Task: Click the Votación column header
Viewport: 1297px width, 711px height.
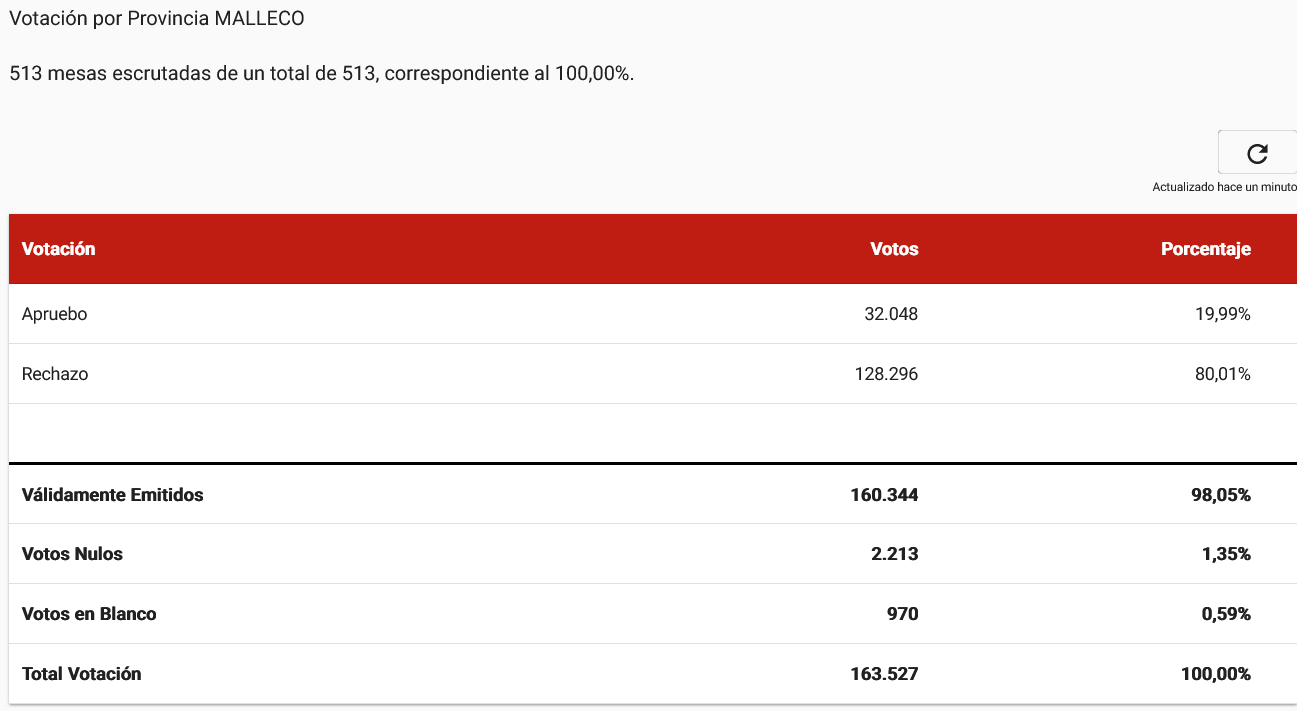Action: (x=59, y=249)
